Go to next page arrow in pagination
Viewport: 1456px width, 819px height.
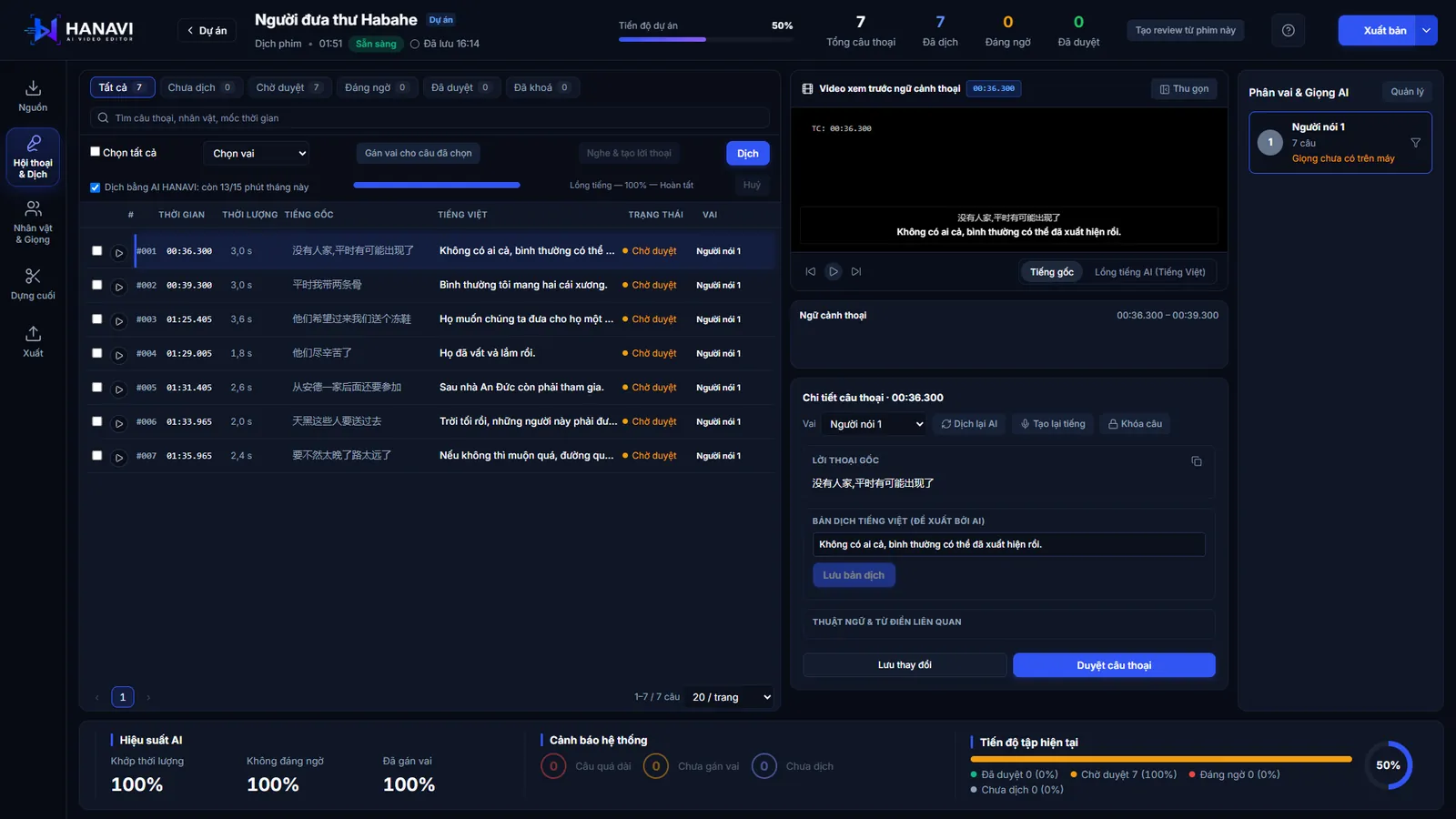click(148, 697)
